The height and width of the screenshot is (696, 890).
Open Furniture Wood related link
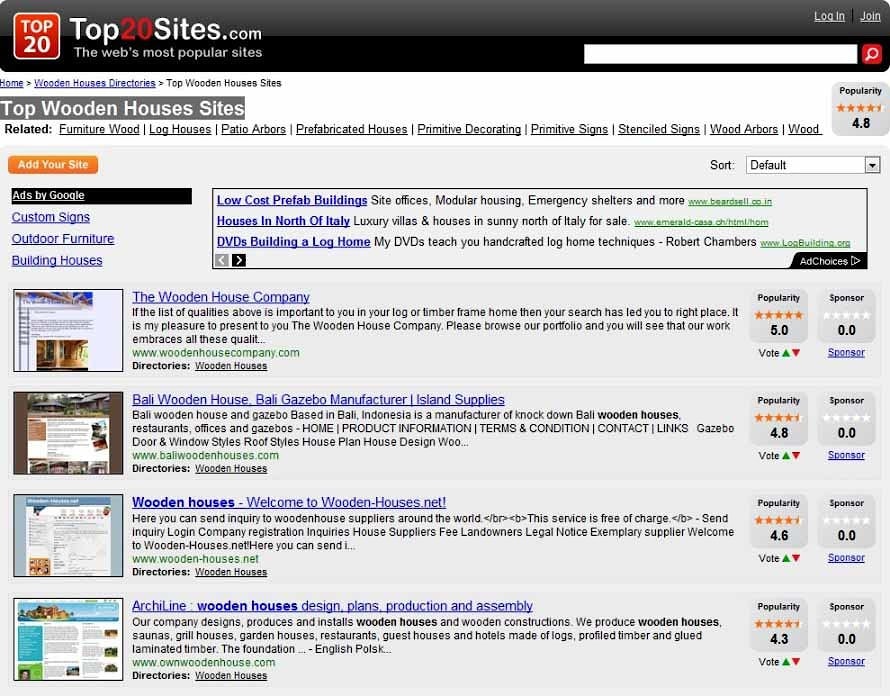[x=99, y=129]
